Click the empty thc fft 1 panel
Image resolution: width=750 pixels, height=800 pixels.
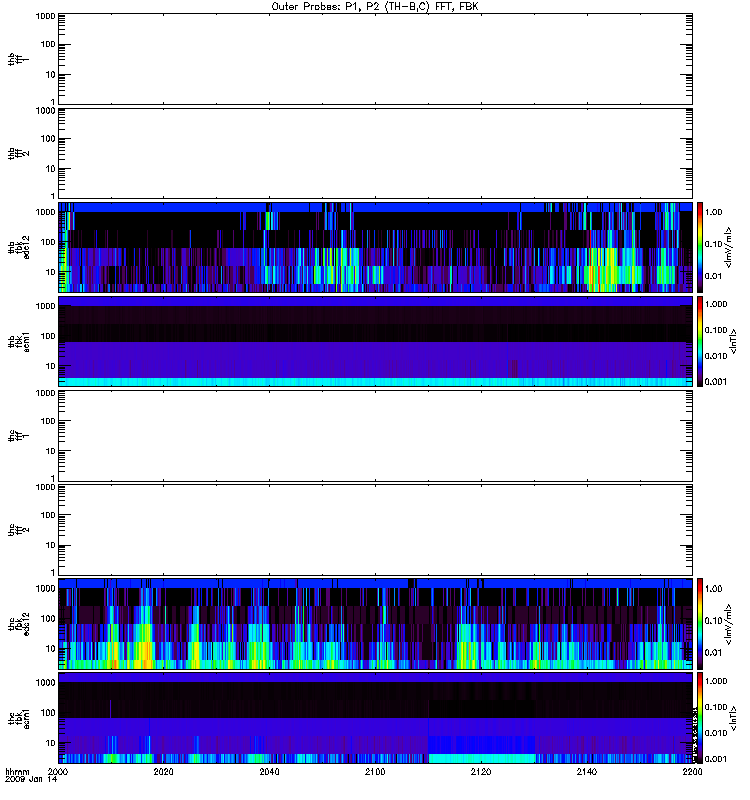tap(375, 436)
